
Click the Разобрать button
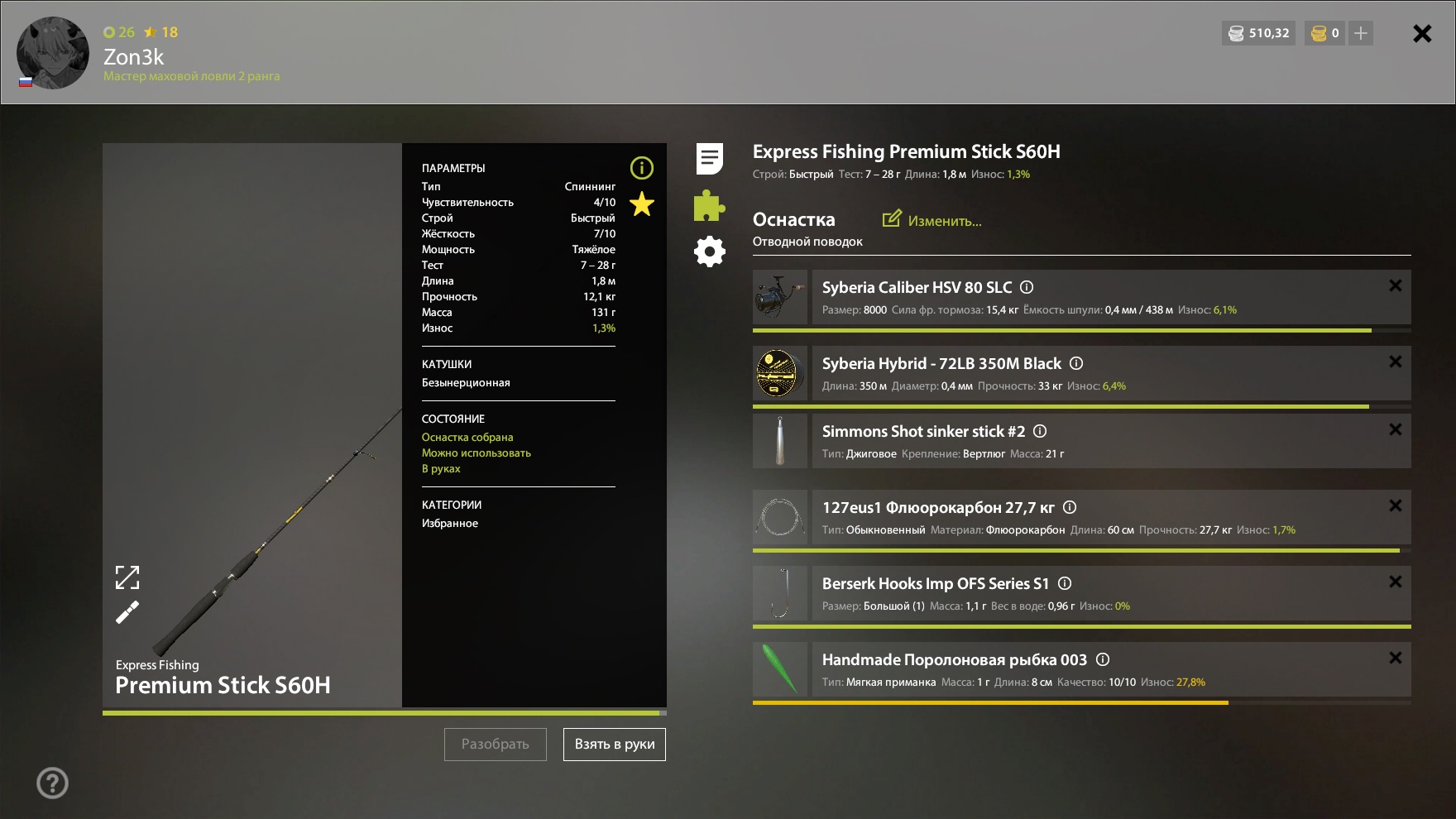coord(496,745)
